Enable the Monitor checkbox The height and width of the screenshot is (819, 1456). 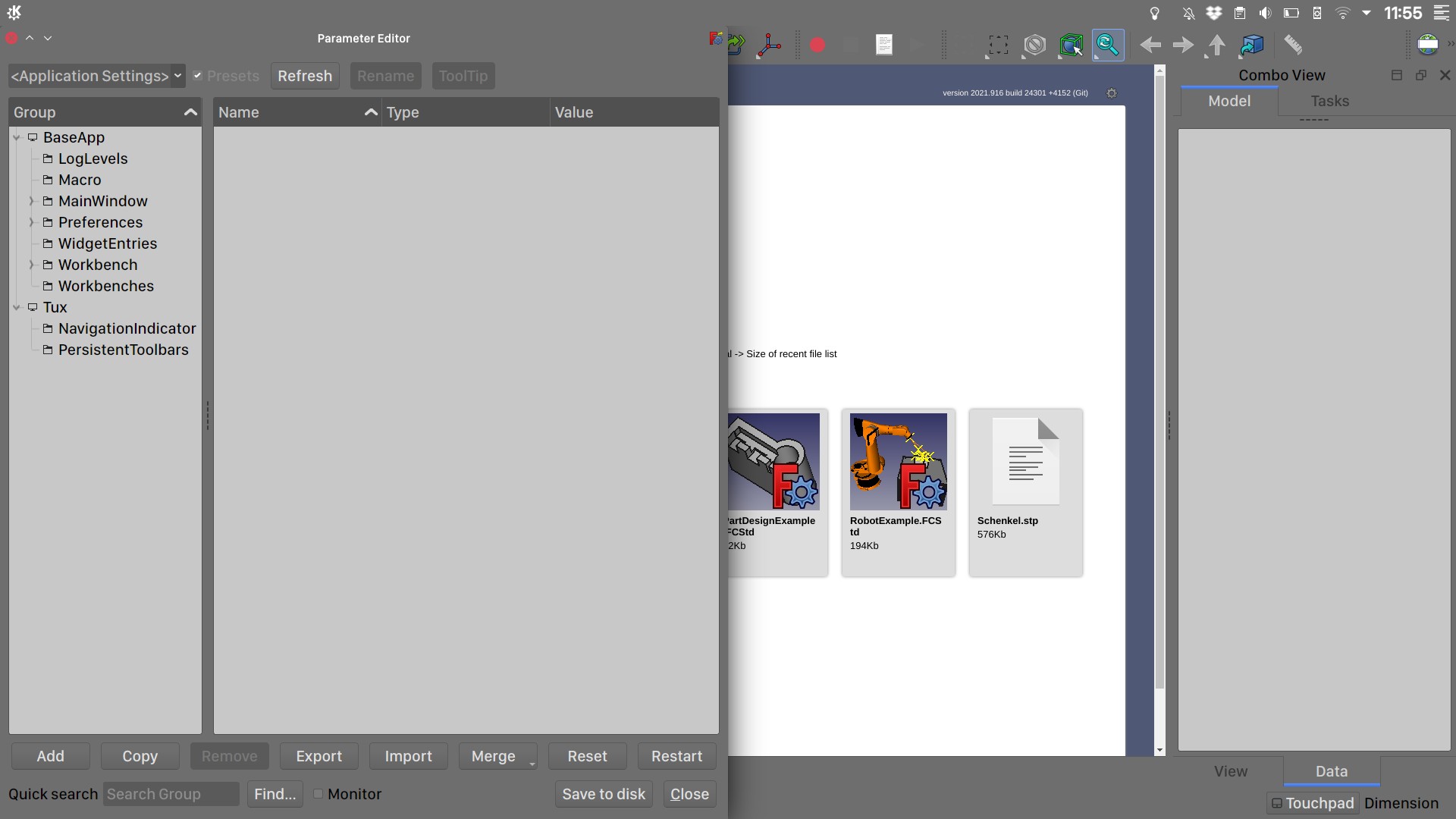pos(318,794)
